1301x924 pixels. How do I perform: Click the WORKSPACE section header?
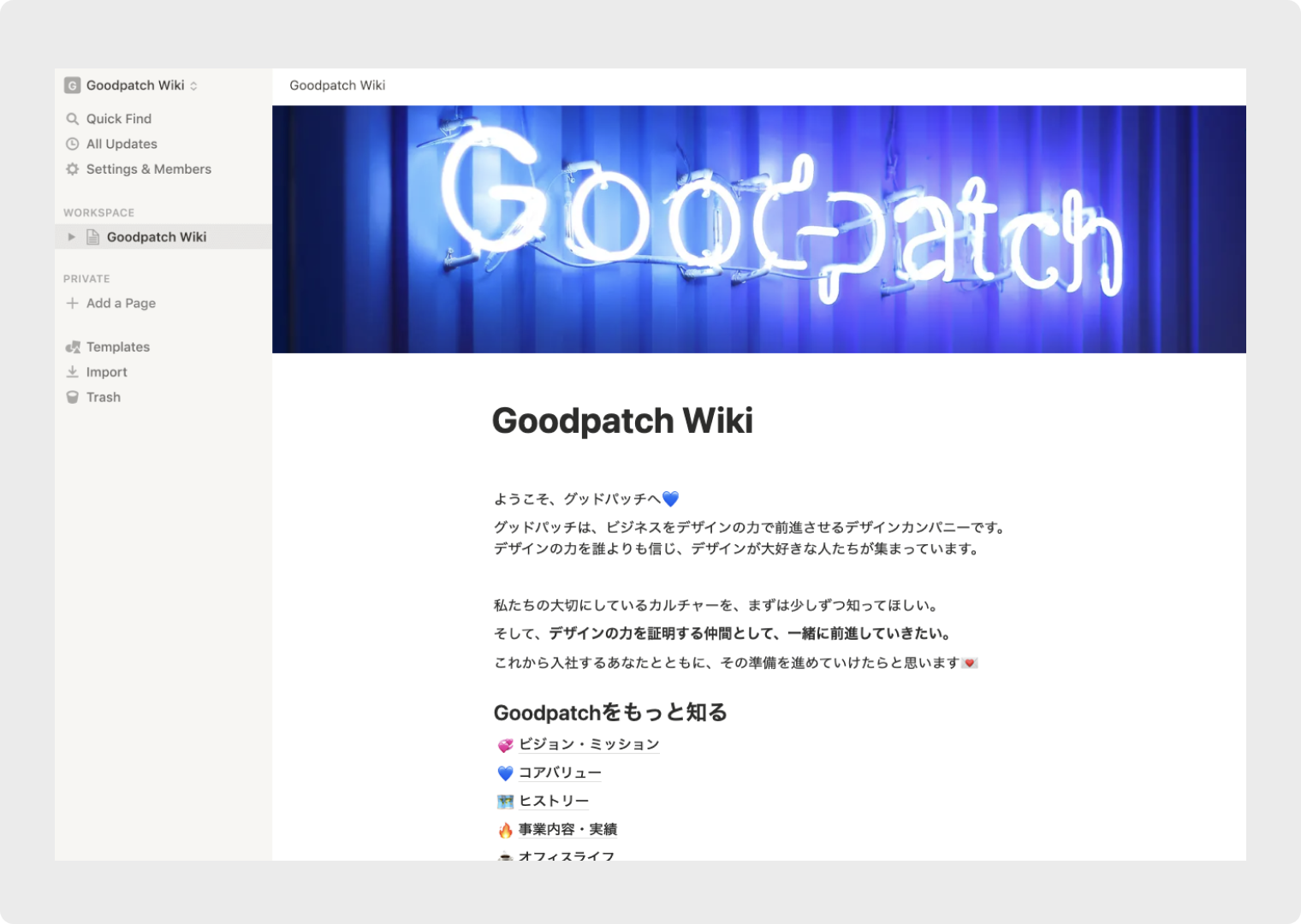coord(98,212)
